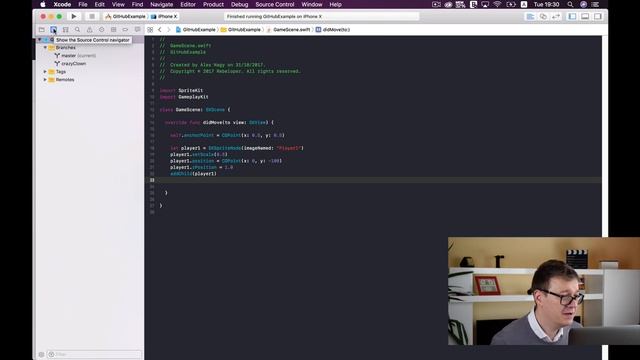Viewport: 640px width, 360px height.
Task: Open didMove(to:) breadcrumb in jump bar
Action: pyautogui.click(x=333, y=30)
